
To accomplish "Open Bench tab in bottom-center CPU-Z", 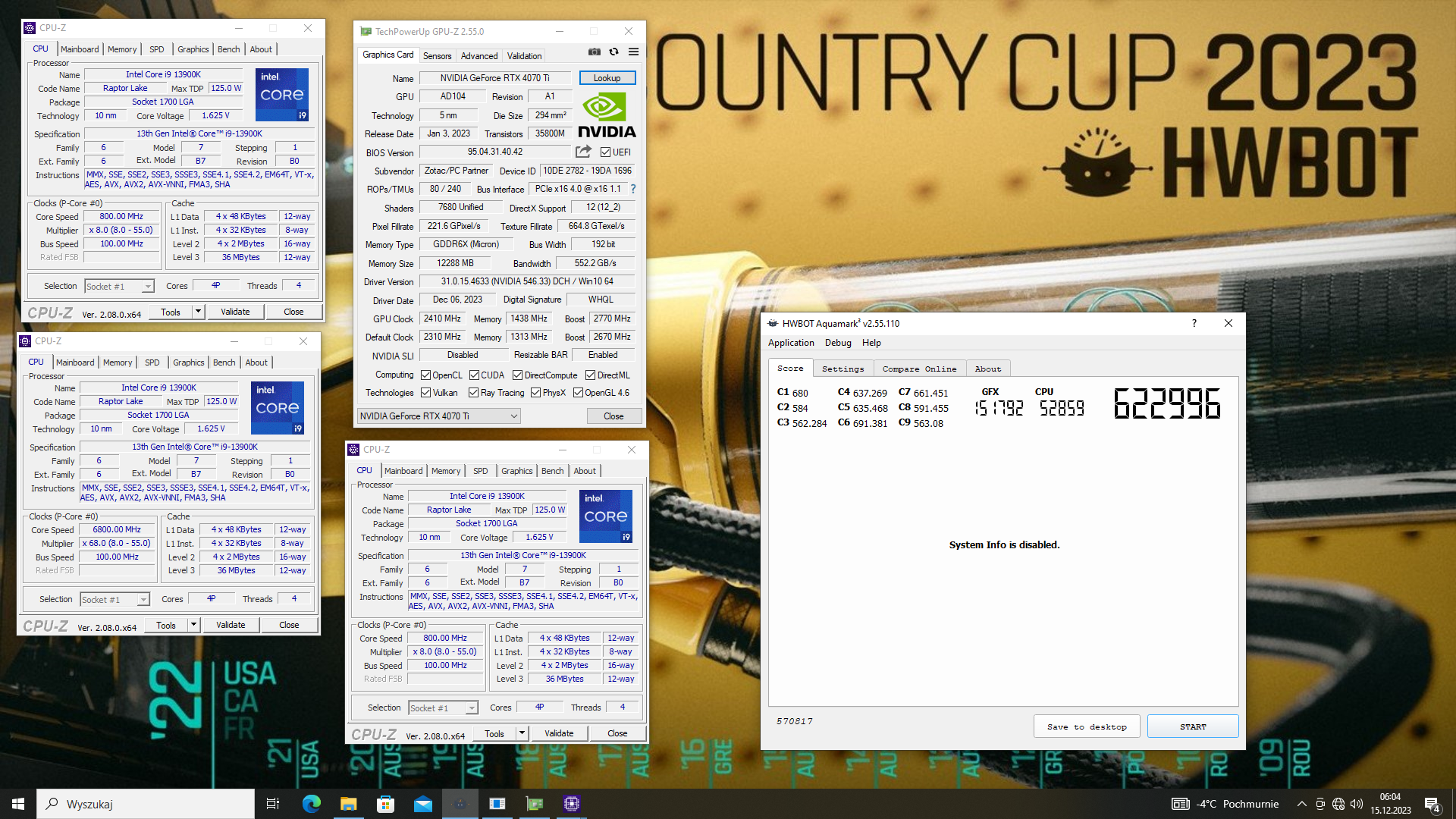I will click(552, 471).
